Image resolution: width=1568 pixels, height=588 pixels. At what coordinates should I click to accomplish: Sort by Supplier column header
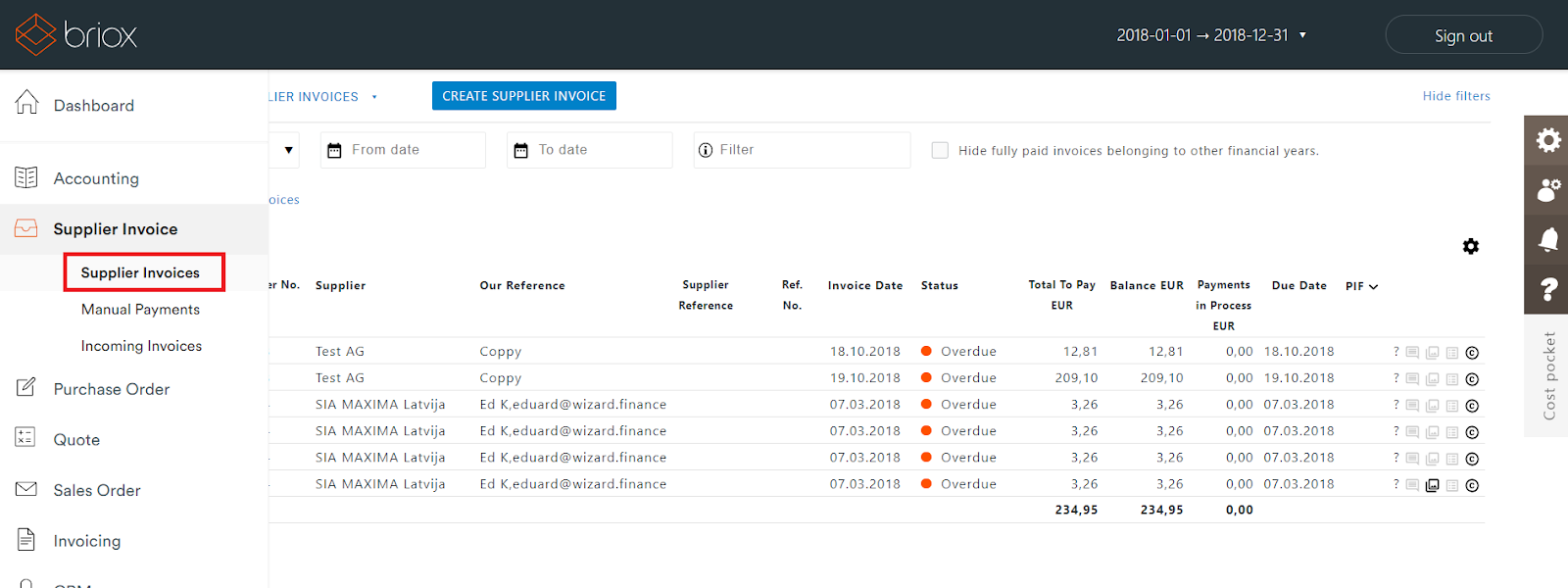click(340, 286)
